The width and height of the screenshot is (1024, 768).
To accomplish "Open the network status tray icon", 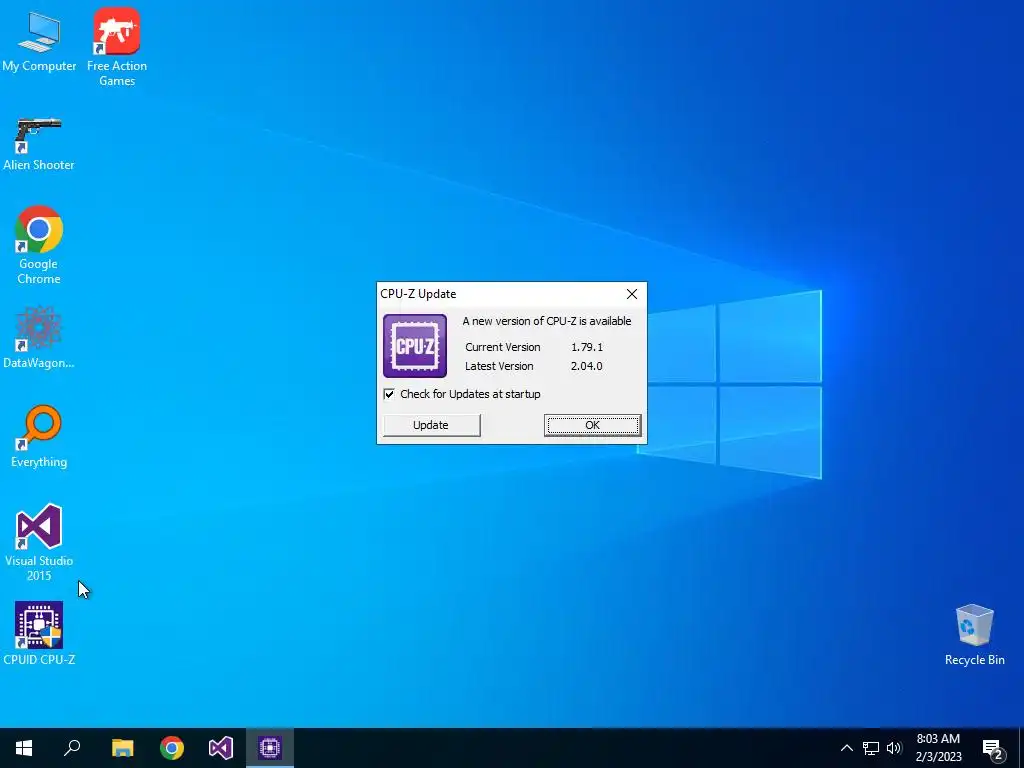I will tap(871, 748).
